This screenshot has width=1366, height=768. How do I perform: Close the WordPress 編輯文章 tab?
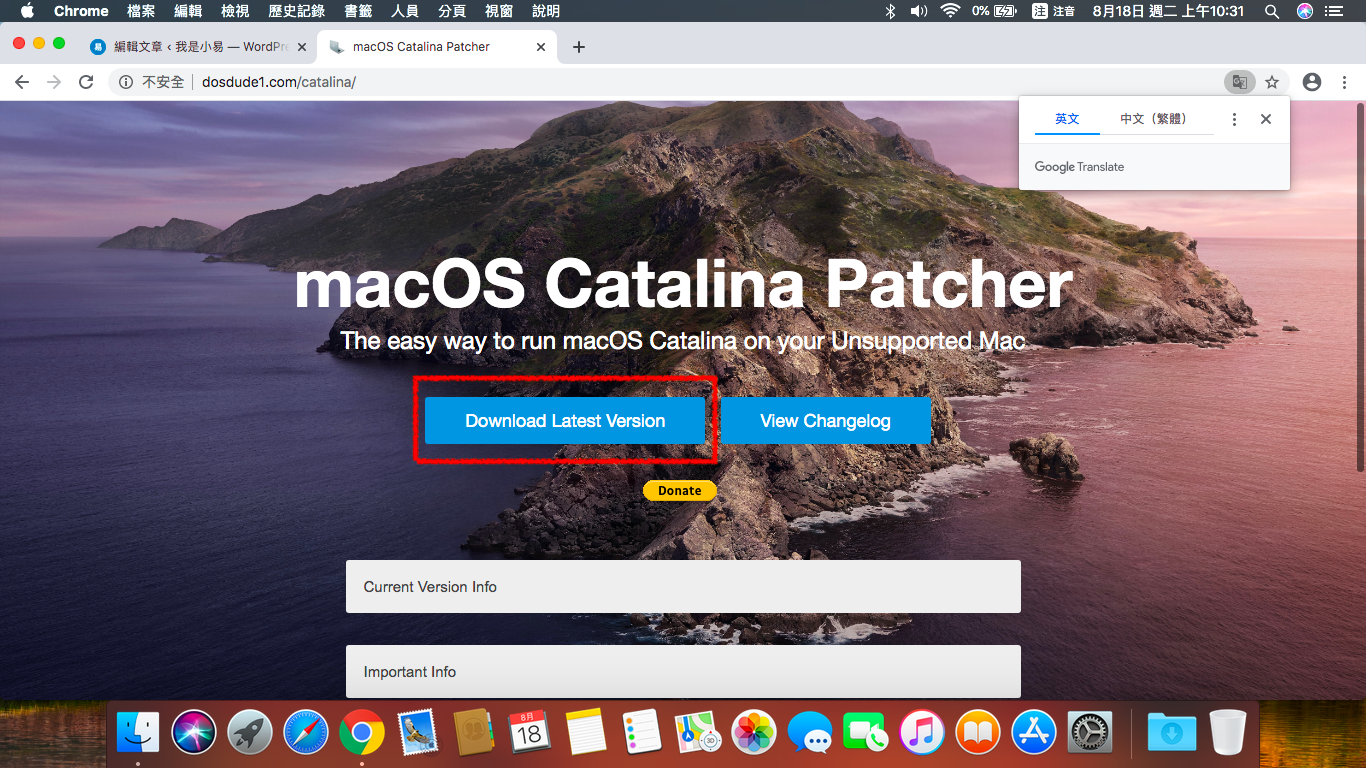pyautogui.click(x=302, y=47)
